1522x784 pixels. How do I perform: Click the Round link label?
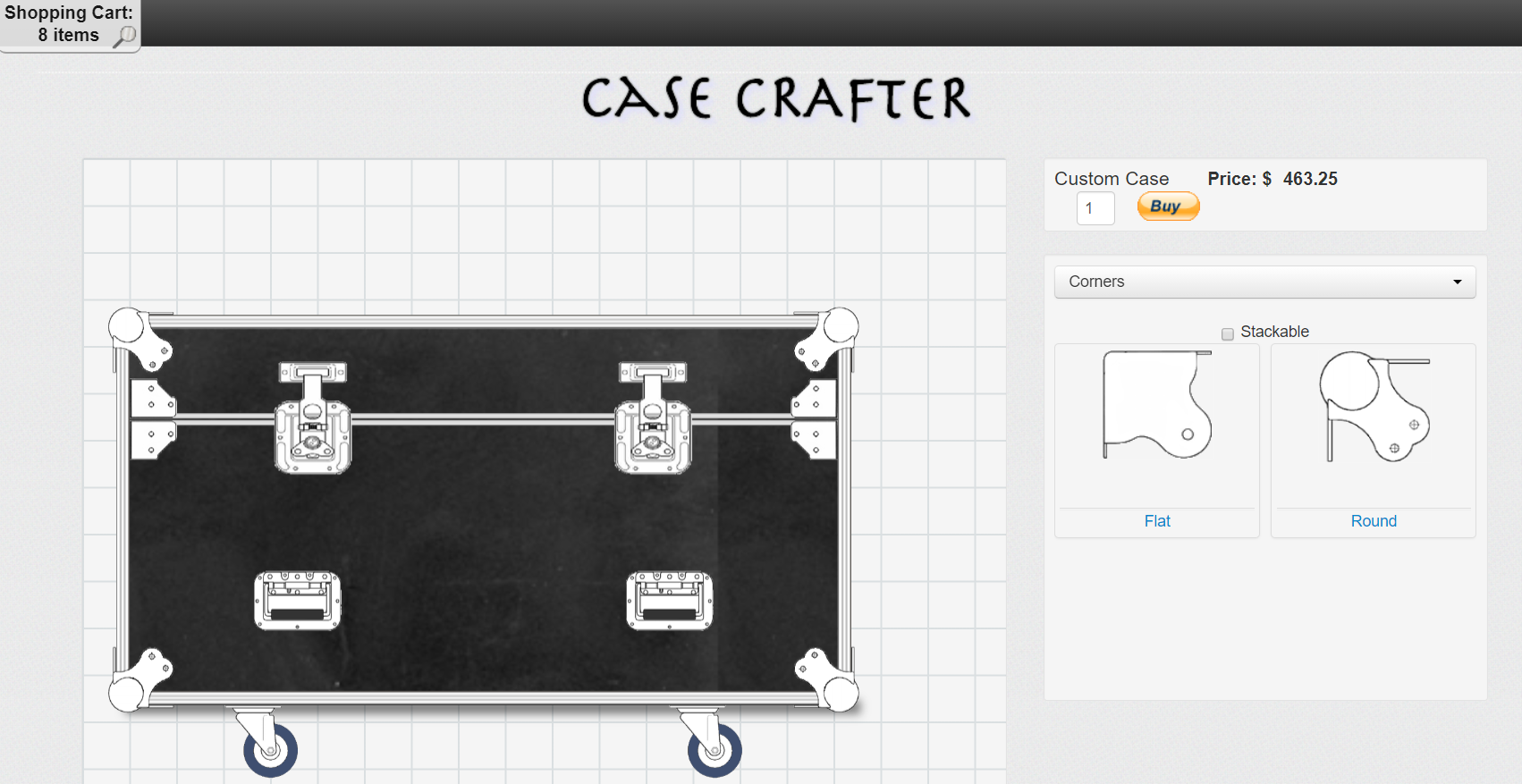1373,521
